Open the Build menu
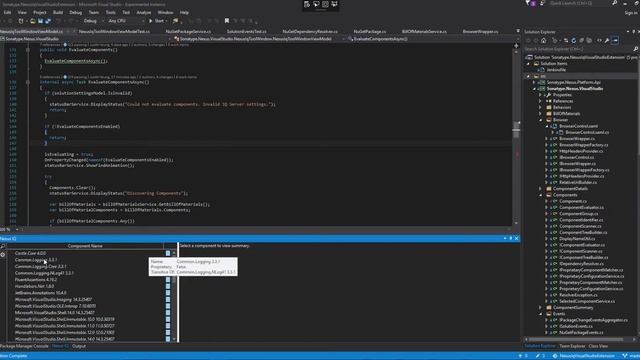The image size is (640, 360). click(x=58, y=13)
